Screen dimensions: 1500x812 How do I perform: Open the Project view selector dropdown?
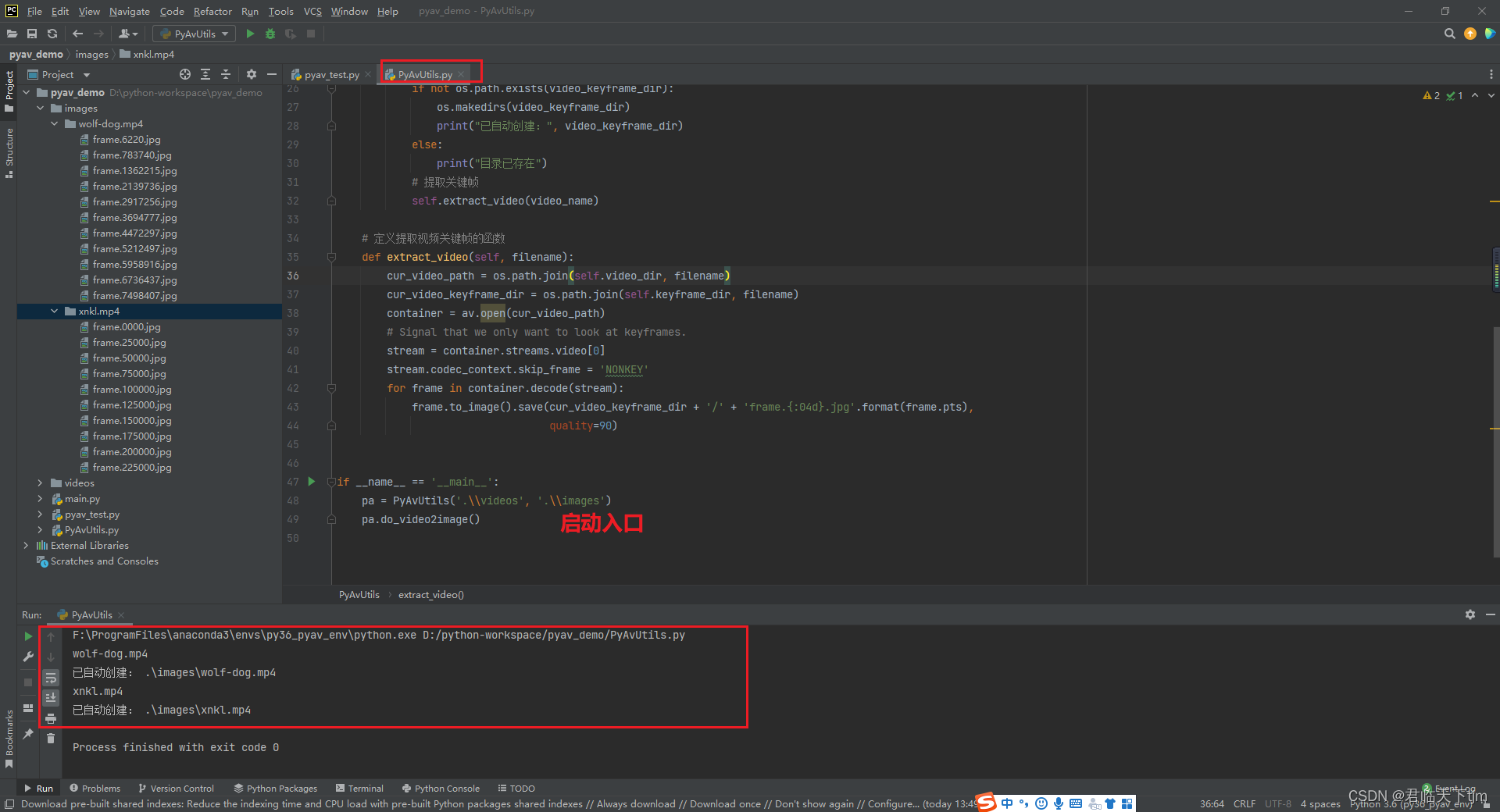pyautogui.click(x=59, y=74)
